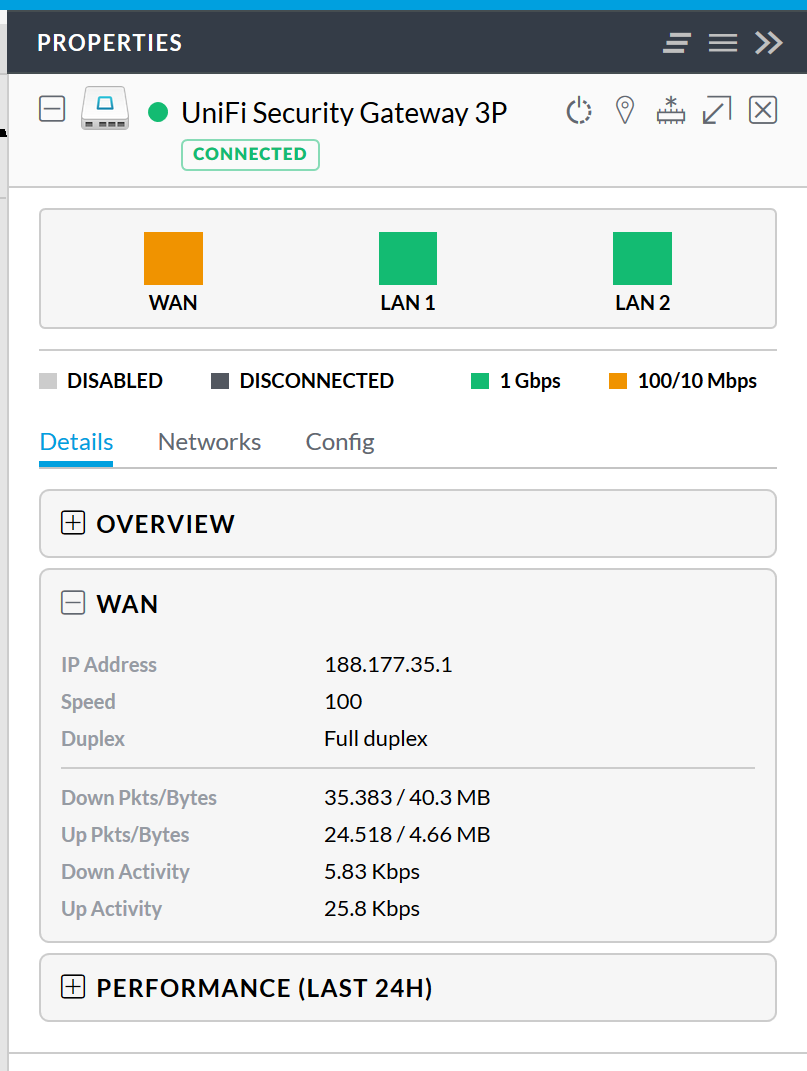The width and height of the screenshot is (807, 1071).
Task: Click the restart device power icon
Action: (579, 110)
